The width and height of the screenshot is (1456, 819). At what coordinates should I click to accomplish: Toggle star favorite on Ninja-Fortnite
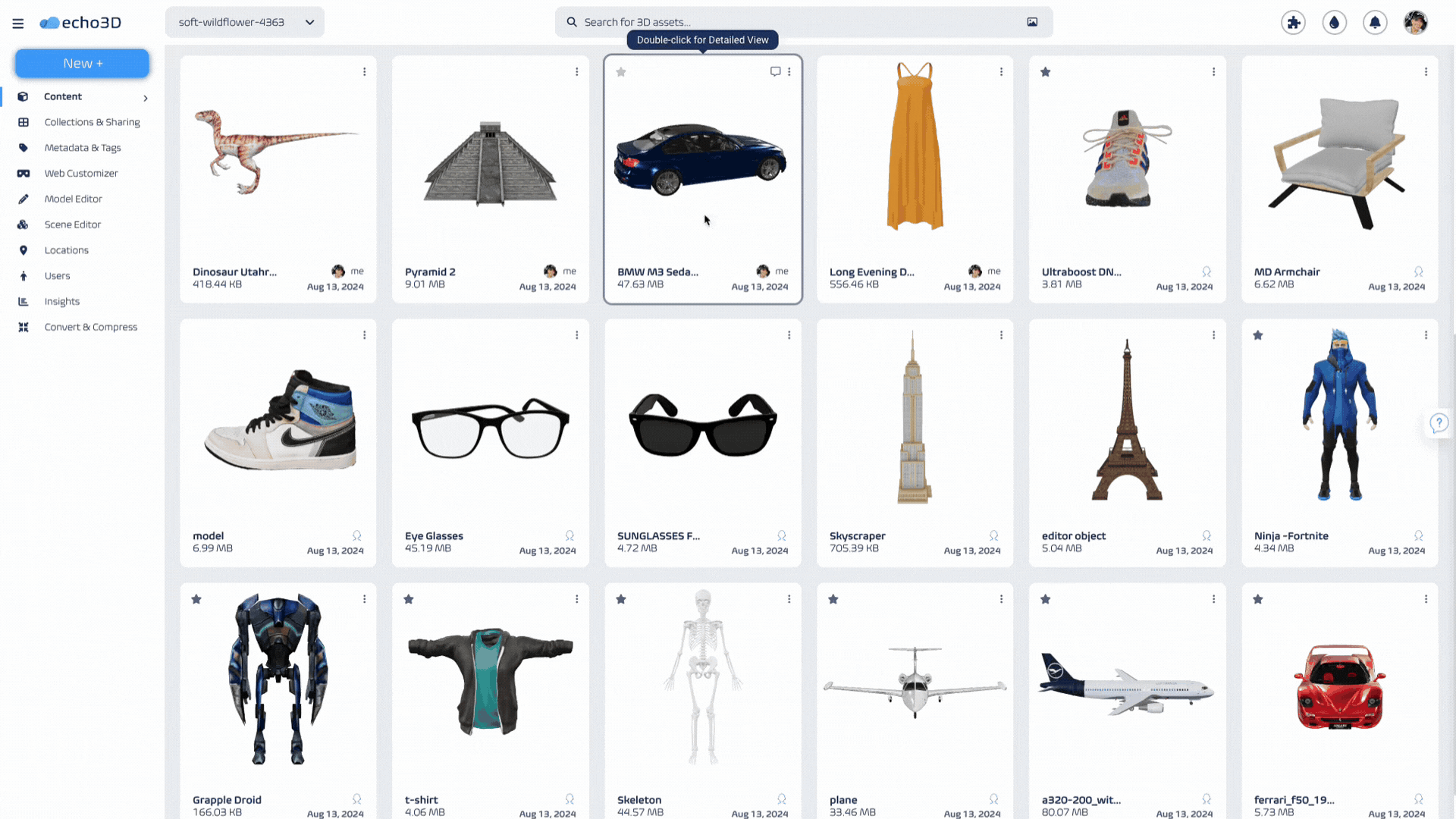click(1258, 335)
